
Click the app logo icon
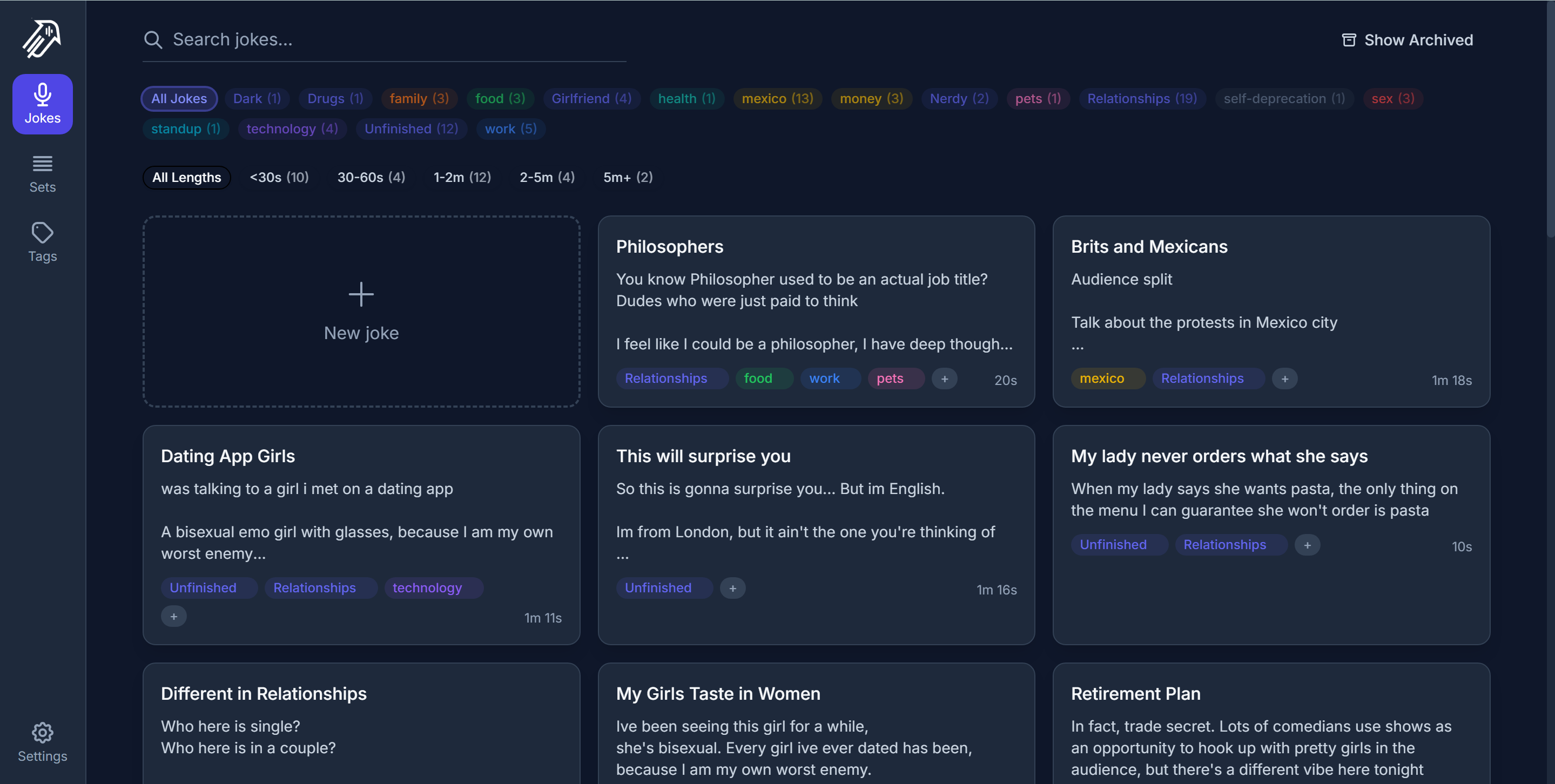42,39
